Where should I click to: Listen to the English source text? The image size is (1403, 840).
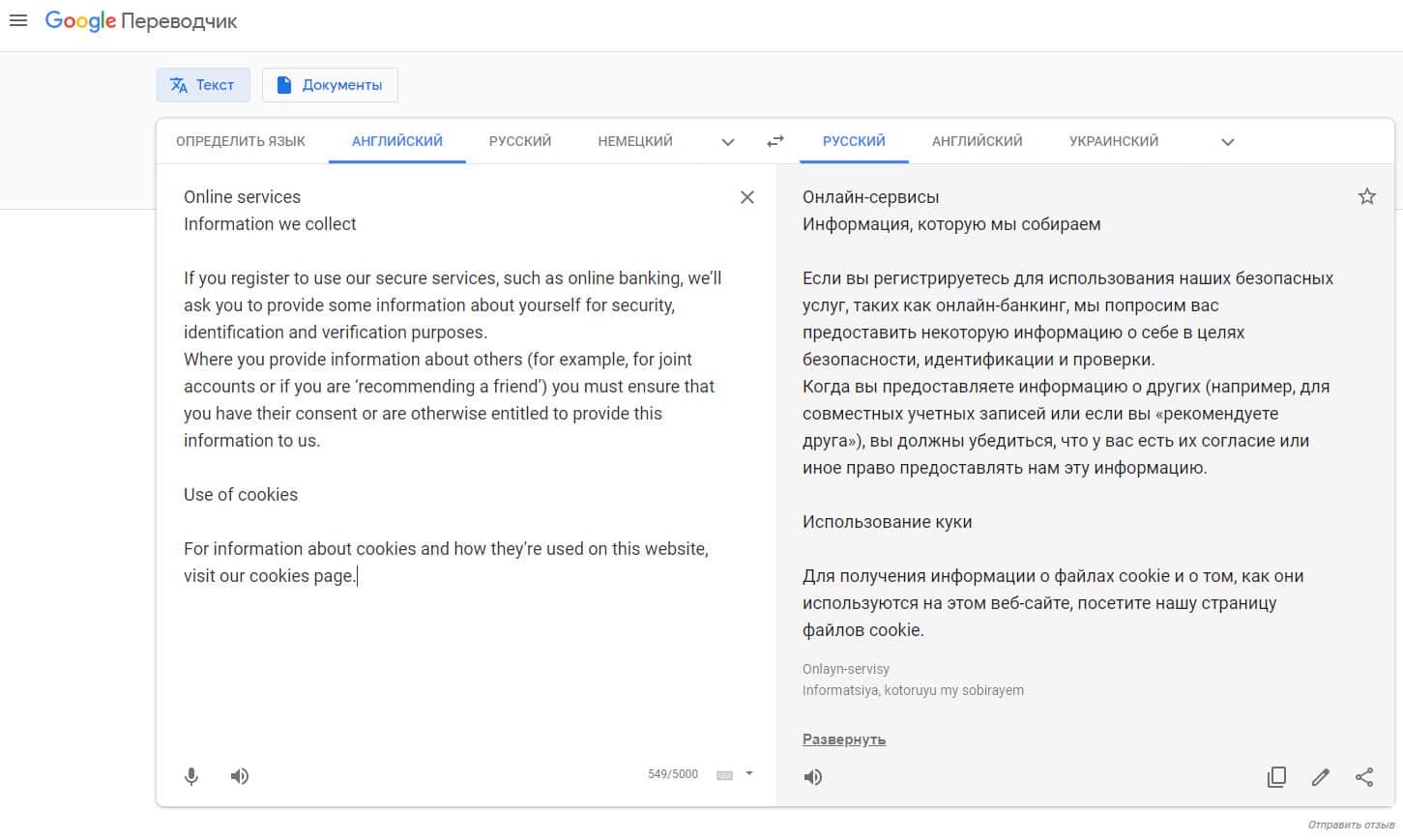(x=240, y=776)
